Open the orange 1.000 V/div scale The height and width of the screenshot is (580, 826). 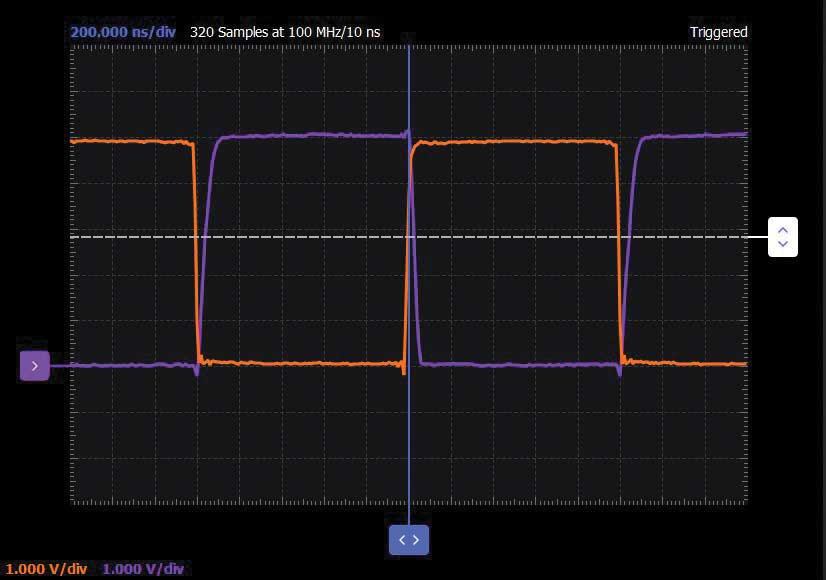[46, 569]
